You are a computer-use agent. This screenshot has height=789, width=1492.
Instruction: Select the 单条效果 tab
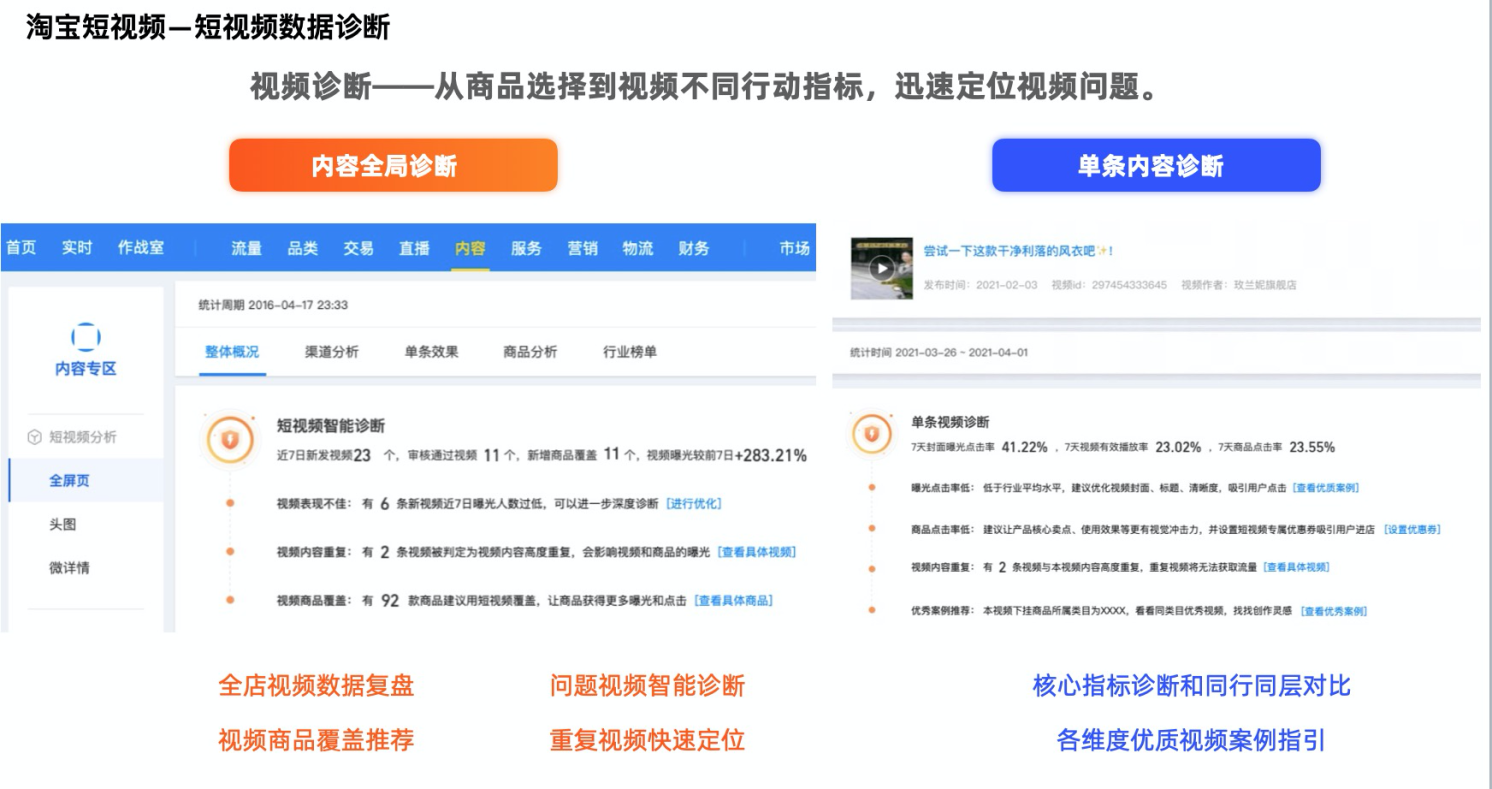(x=431, y=352)
